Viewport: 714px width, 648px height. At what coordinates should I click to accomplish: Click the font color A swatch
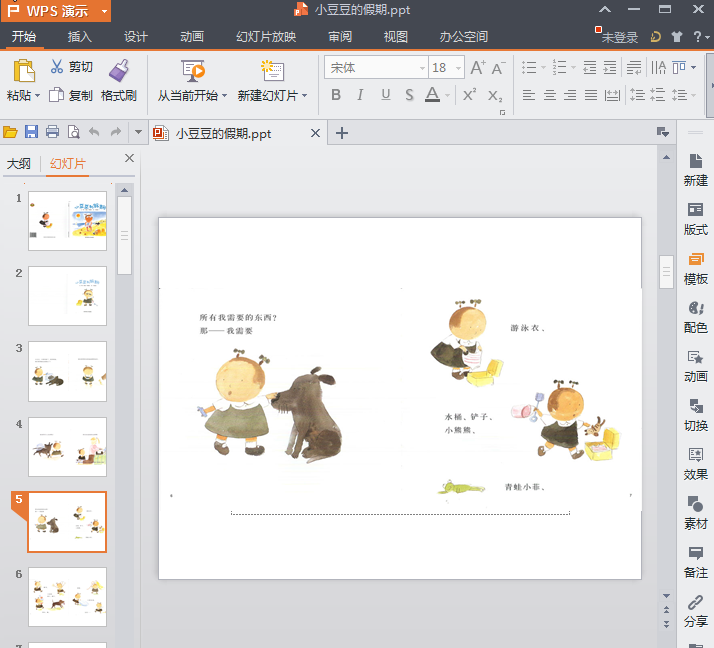coord(432,95)
